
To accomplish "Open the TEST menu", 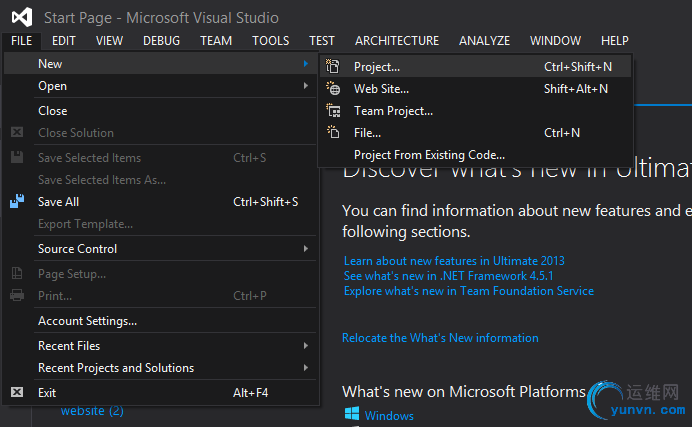I will [322, 41].
